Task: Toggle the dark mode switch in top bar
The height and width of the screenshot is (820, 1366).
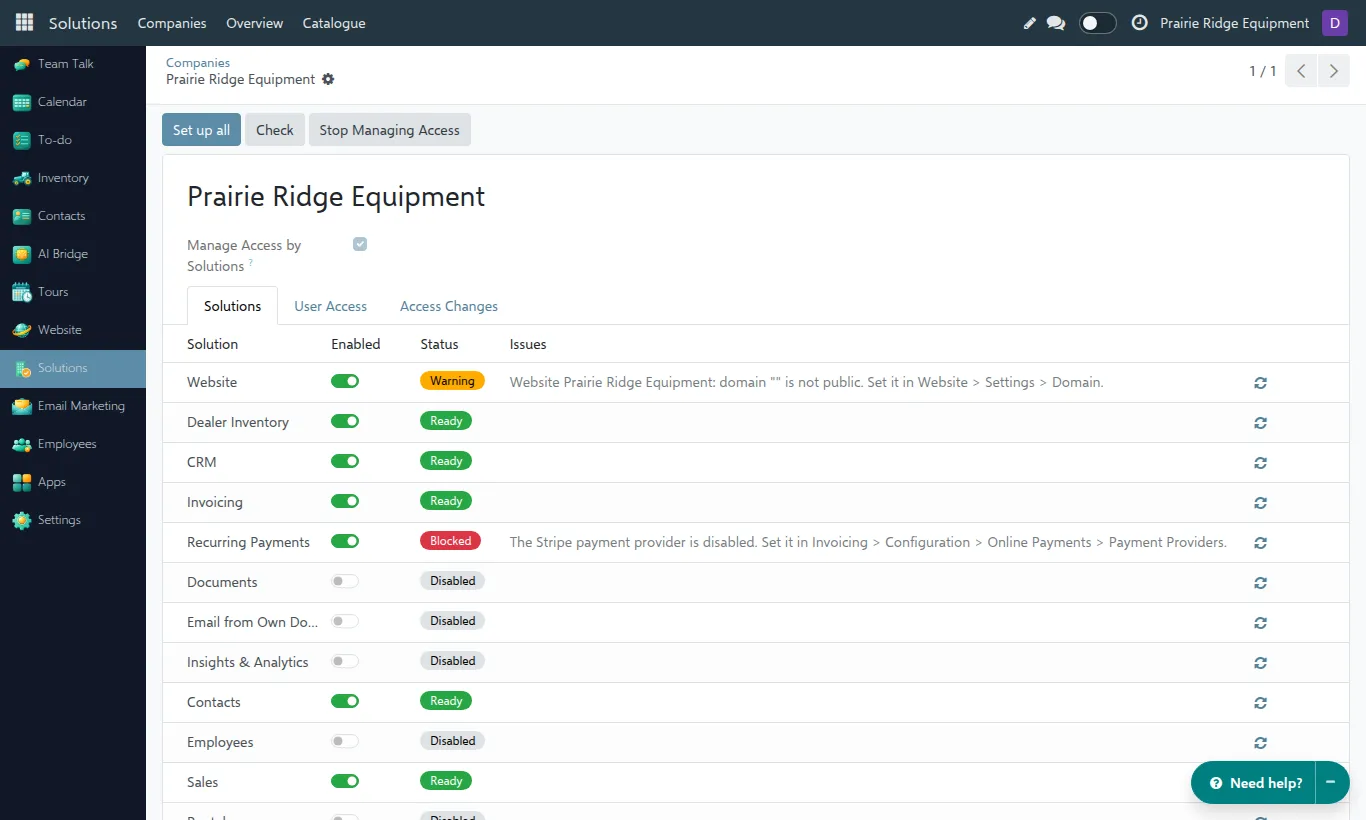Action: pyautogui.click(x=1097, y=23)
